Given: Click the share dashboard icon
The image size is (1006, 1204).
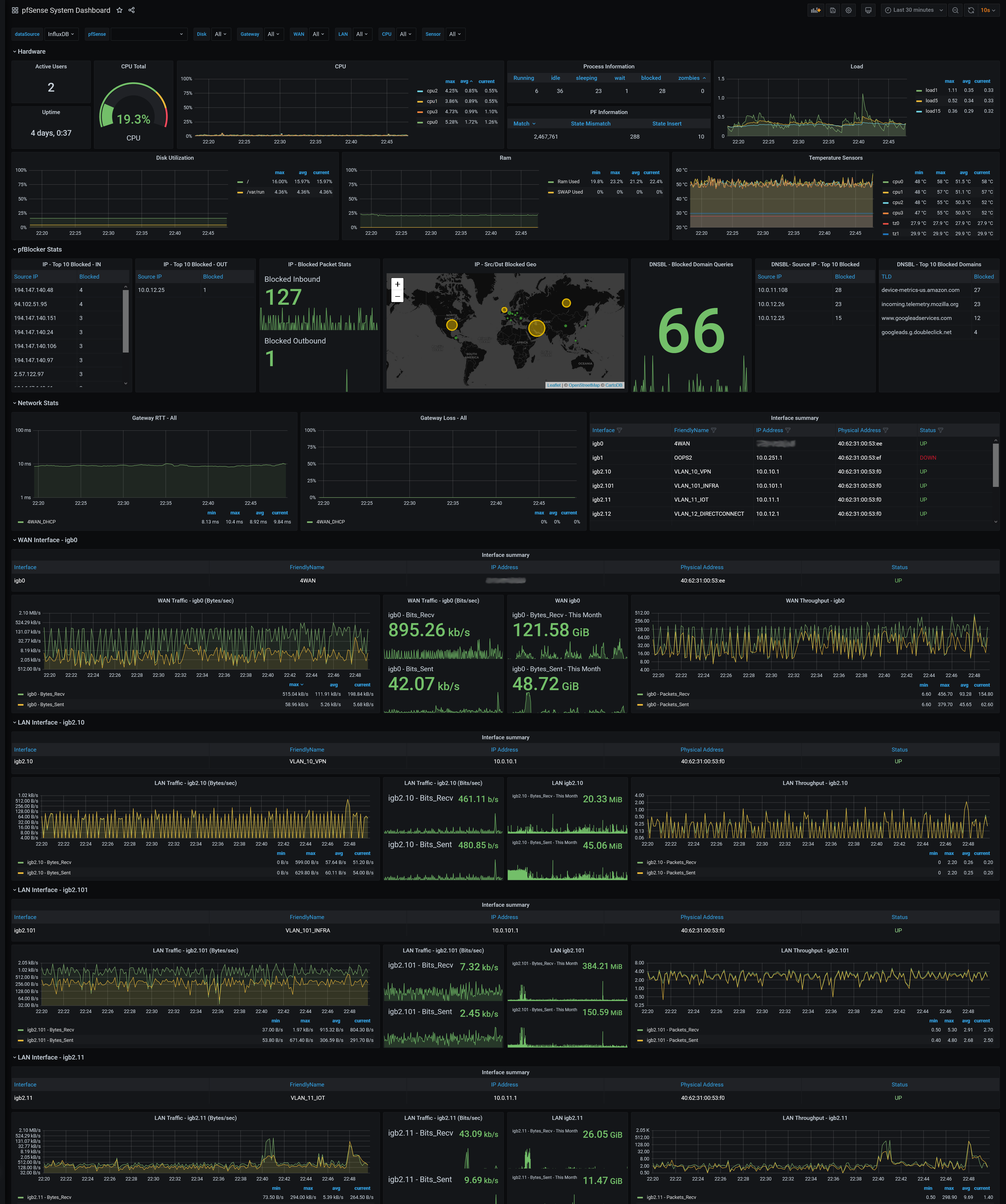Looking at the screenshot, I should (x=132, y=10).
